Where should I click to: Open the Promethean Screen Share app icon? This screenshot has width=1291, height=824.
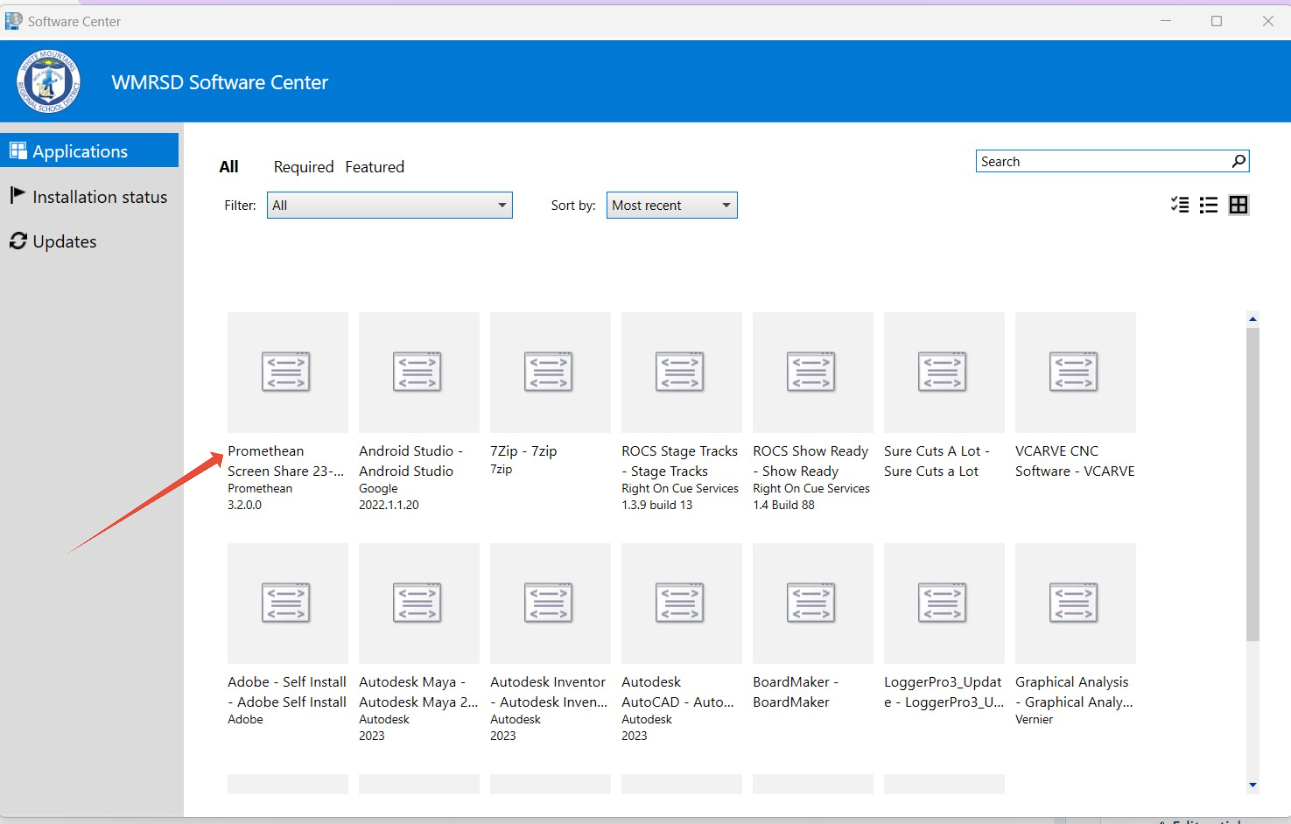pos(288,372)
